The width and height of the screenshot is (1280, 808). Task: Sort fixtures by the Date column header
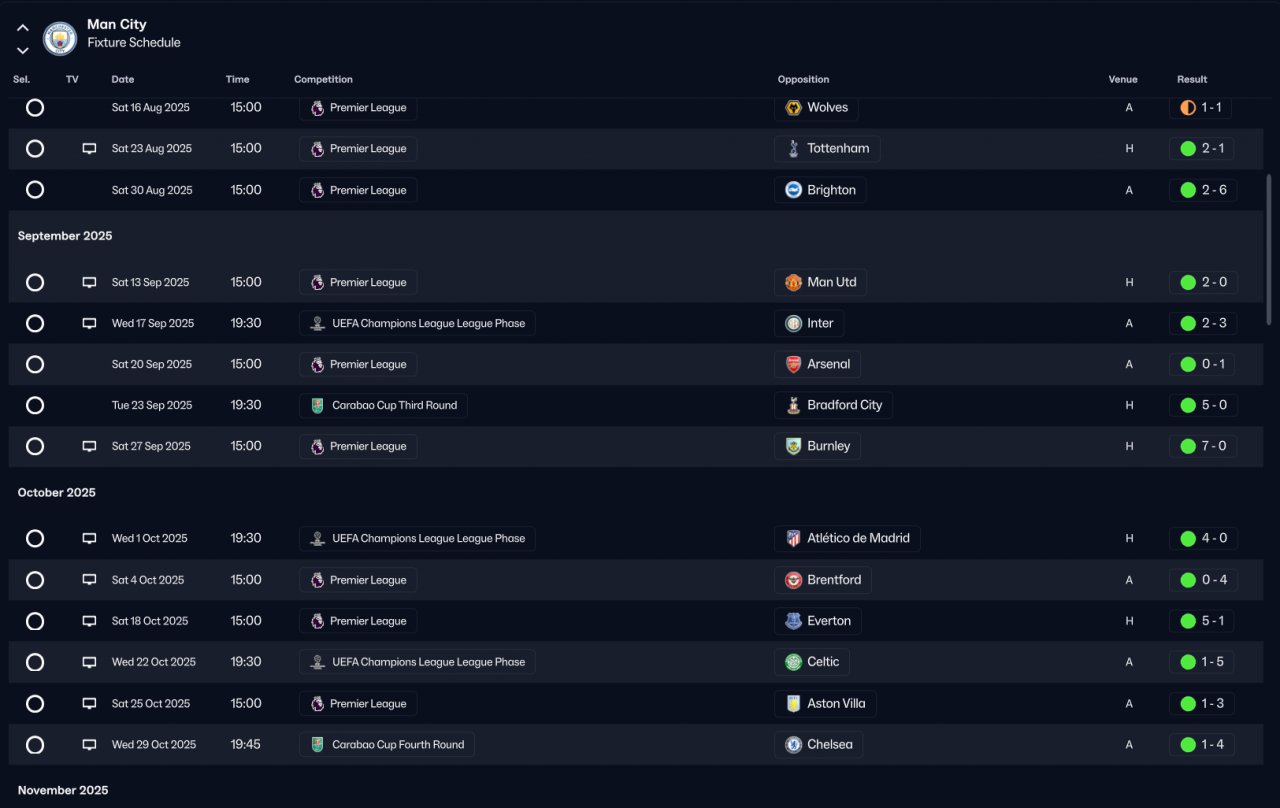123,79
